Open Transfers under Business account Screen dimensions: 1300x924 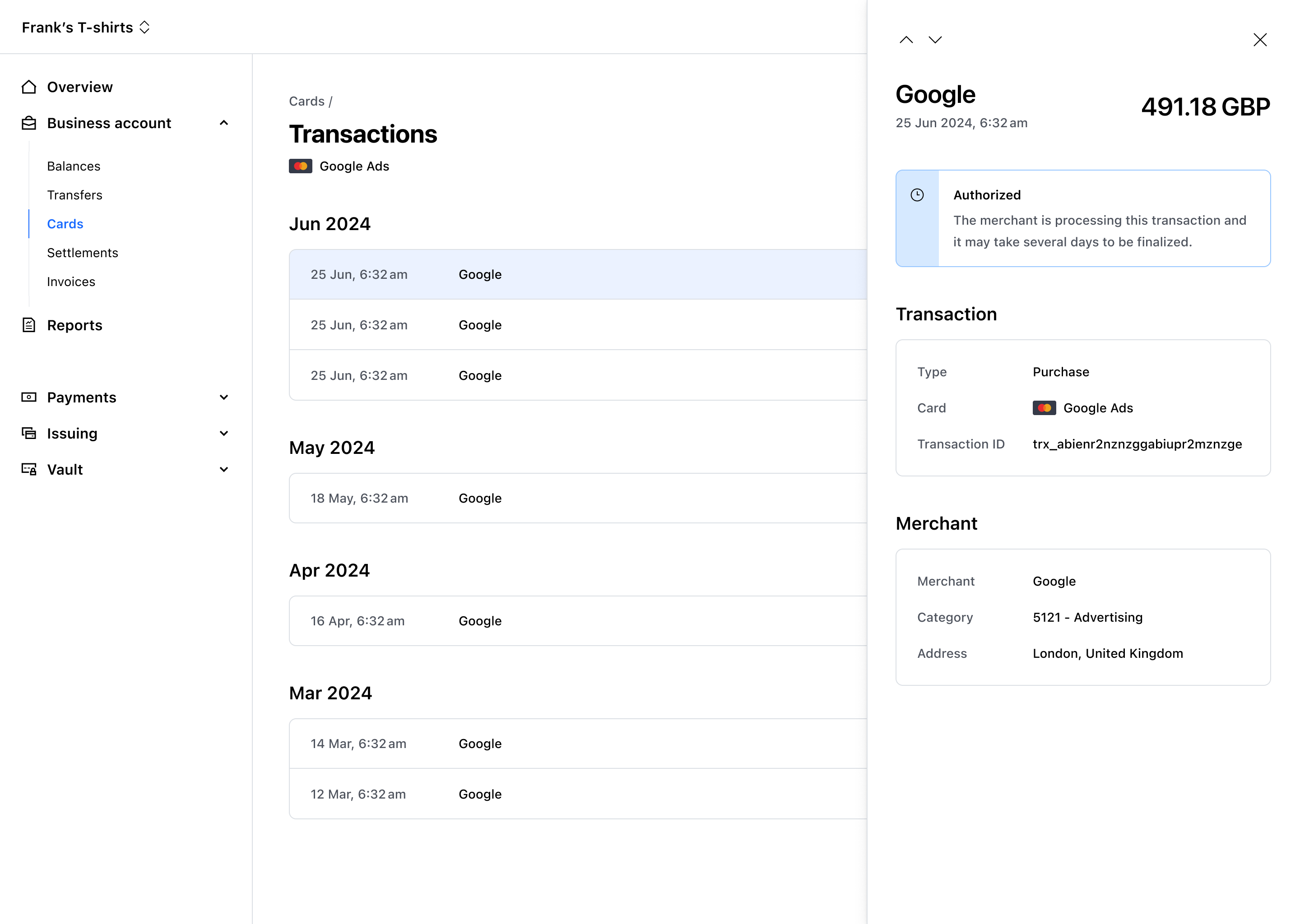[x=74, y=195]
